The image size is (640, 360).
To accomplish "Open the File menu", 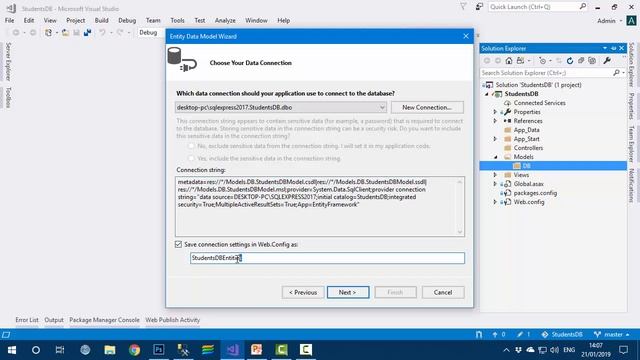I will point(9,20).
